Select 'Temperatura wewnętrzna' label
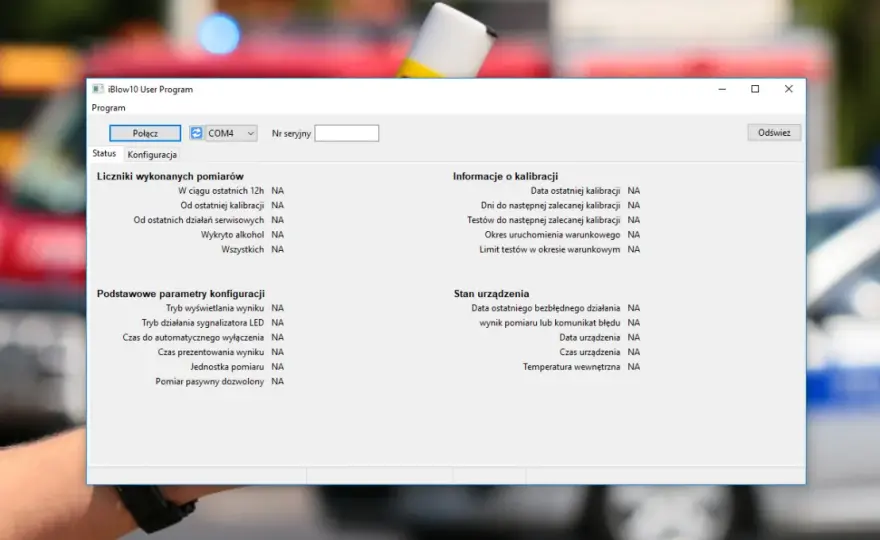Viewport: 880px width, 540px height. pyautogui.click(x=572, y=367)
